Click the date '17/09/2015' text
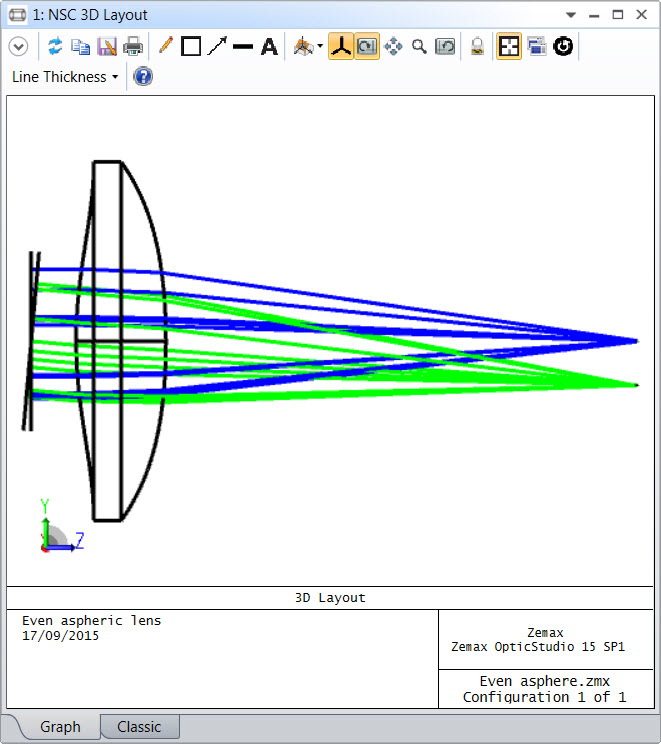Viewport: 661px width, 744px height. tap(60, 636)
